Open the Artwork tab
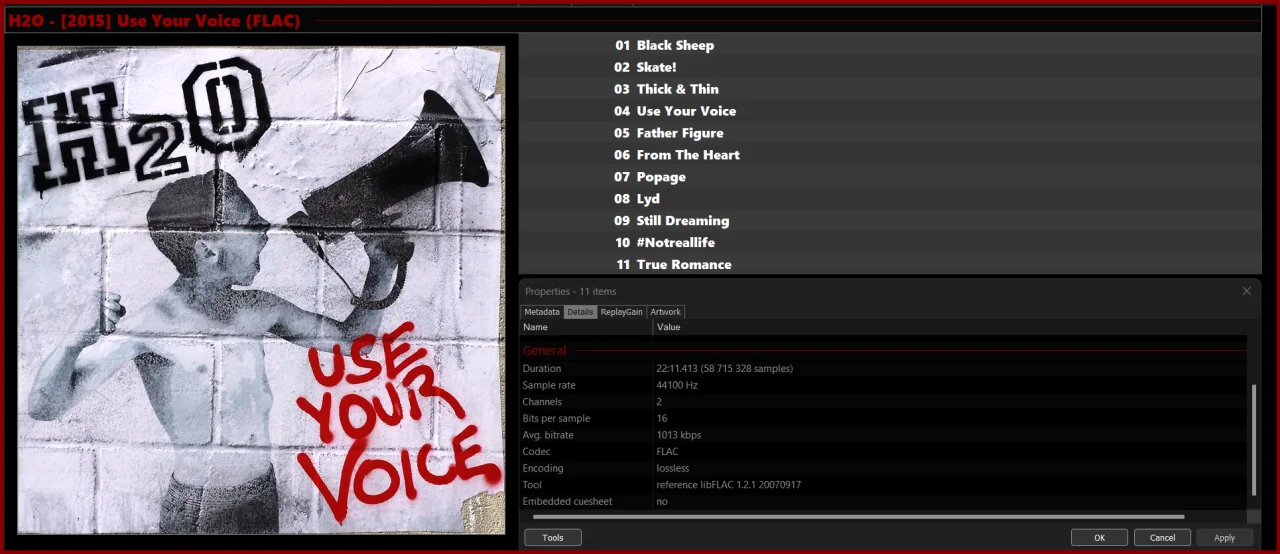The width and height of the screenshot is (1280, 554). coord(666,312)
